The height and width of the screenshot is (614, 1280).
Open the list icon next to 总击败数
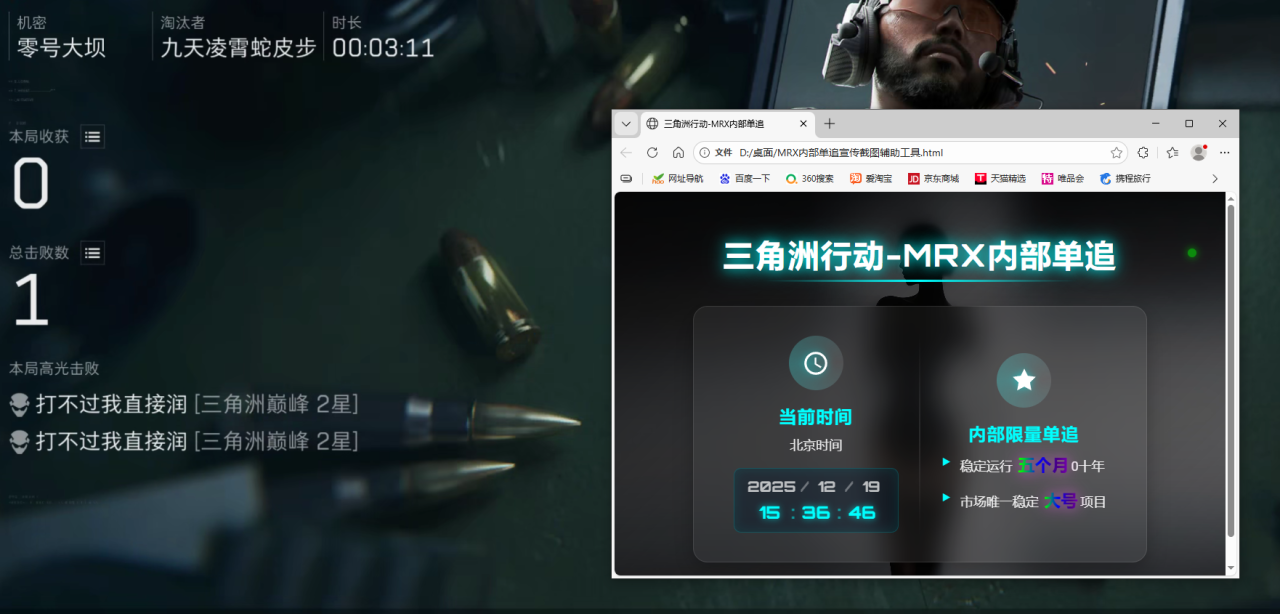point(92,252)
